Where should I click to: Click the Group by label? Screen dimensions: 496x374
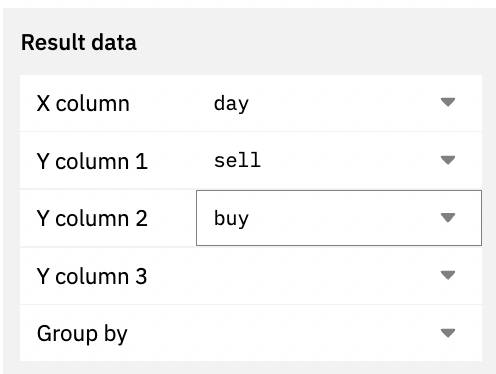[82, 334]
